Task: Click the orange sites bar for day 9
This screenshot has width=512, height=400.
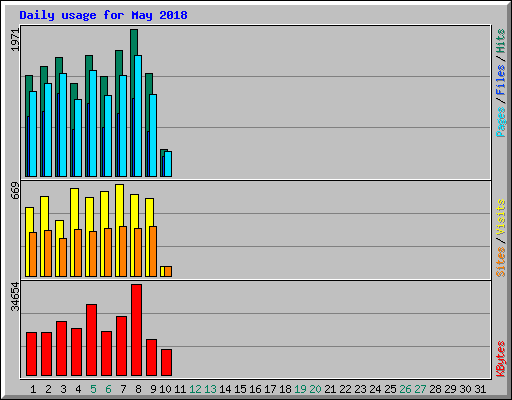Action: 153,251
